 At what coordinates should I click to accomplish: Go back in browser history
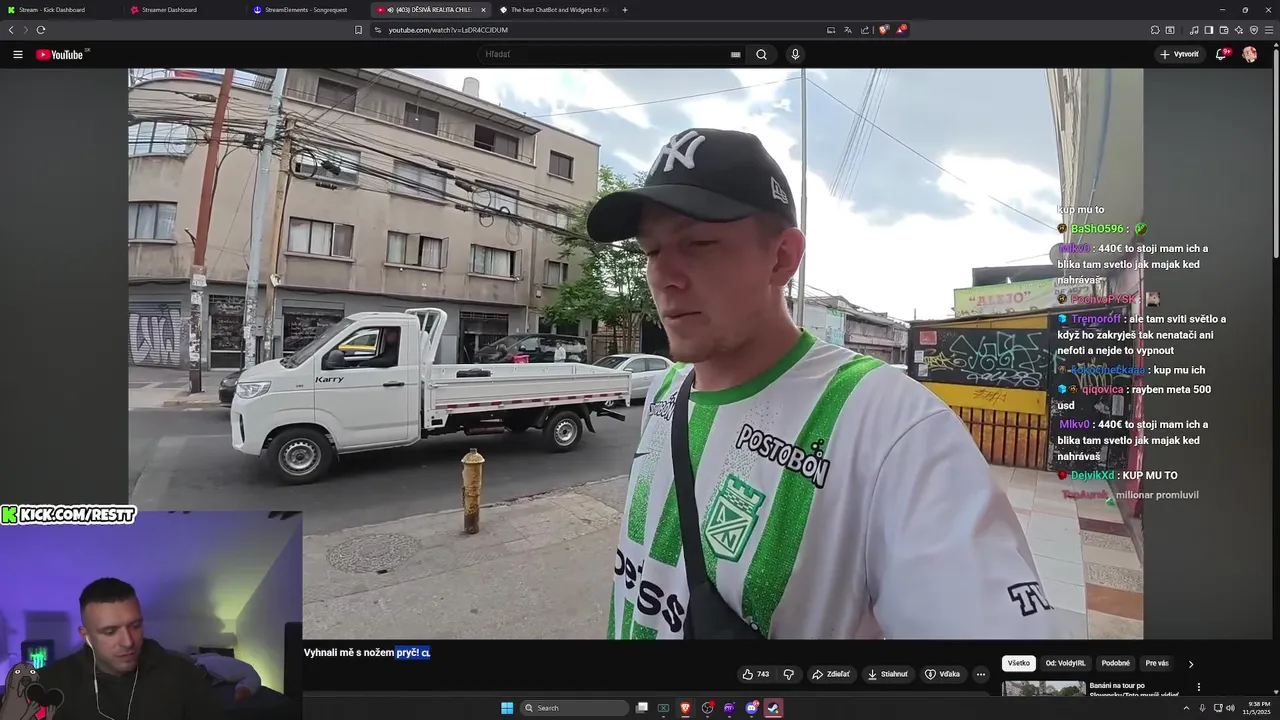pos(11,30)
